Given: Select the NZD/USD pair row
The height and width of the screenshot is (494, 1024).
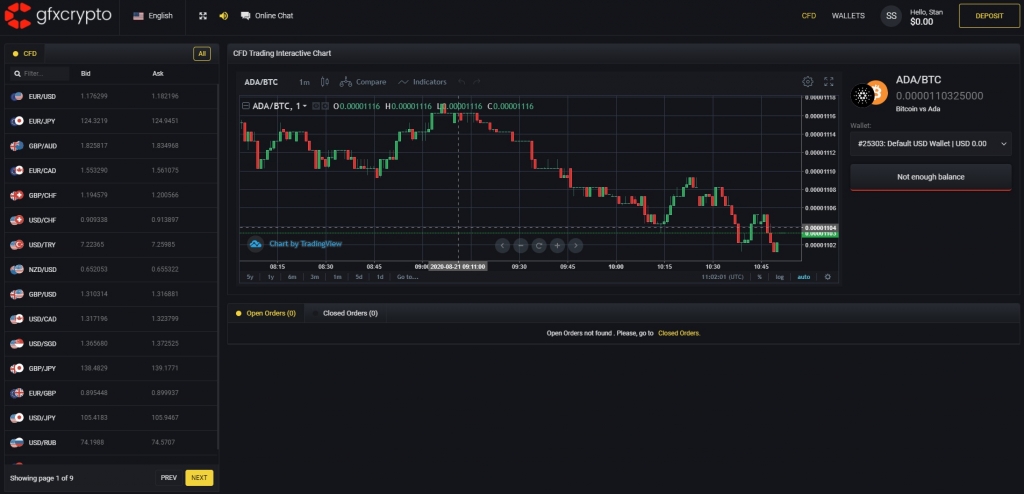Looking at the screenshot, I should 111,269.
